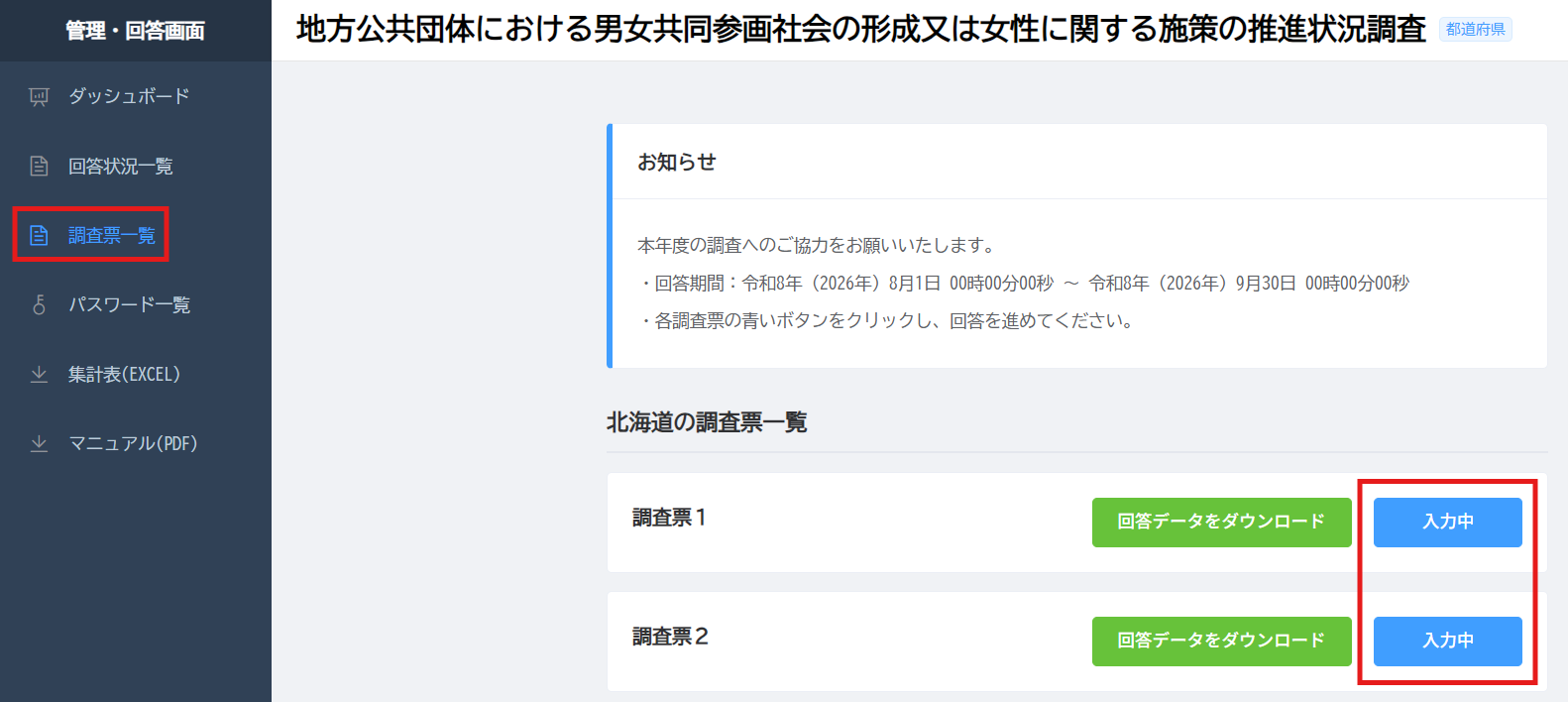Click 入力中 button for 調査票1
This screenshot has height=702, width=1568.
[x=1447, y=523]
